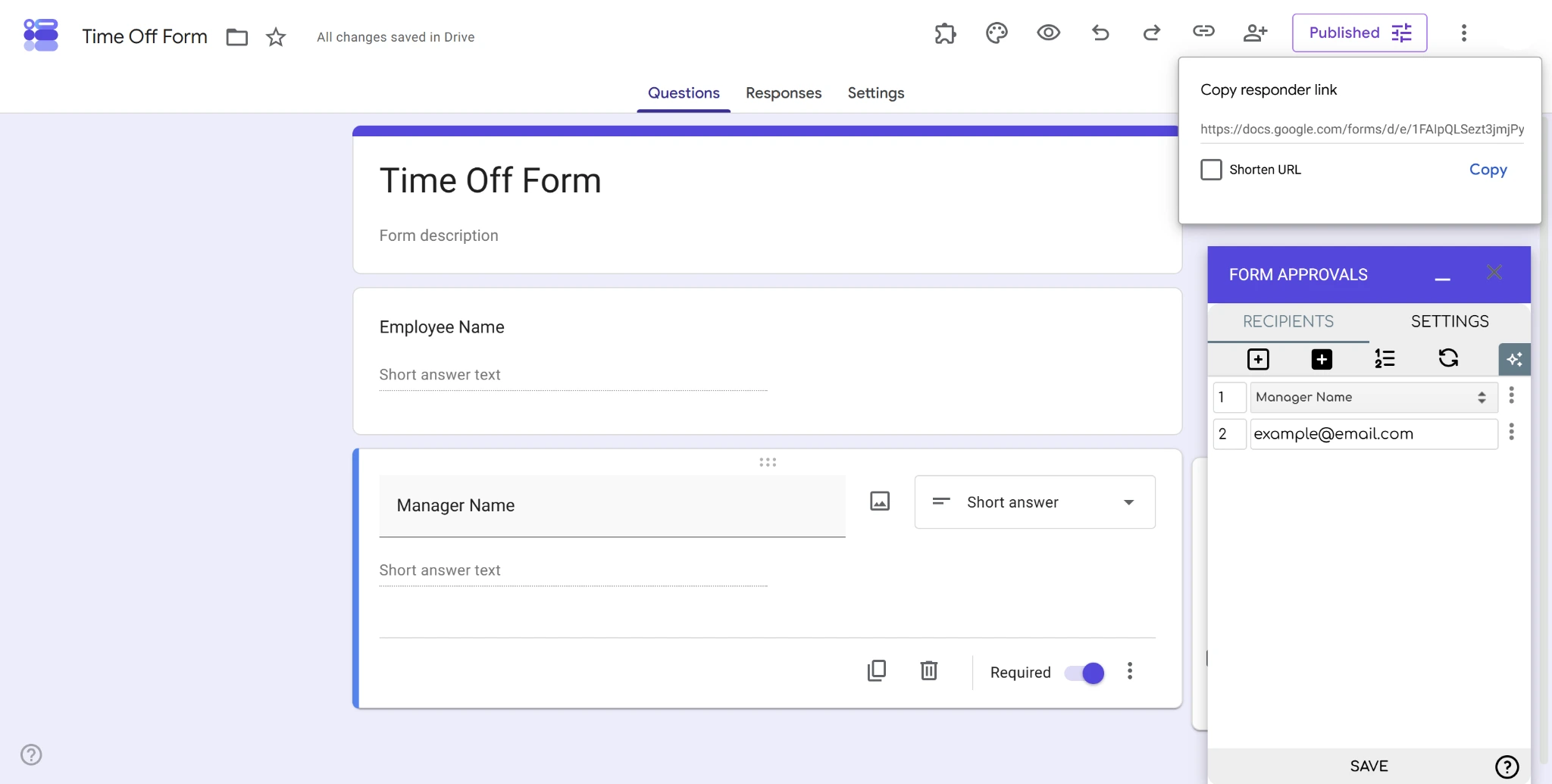Switch to the Responses tab
This screenshot has width=1552, height=784.
pos(784,93)
